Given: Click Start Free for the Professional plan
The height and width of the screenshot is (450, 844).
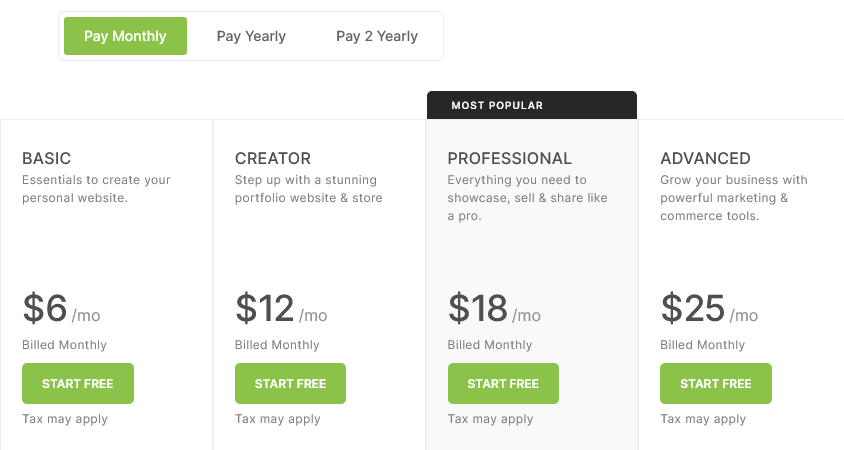Looking at the screenshot, I should [x=503, y=384].
